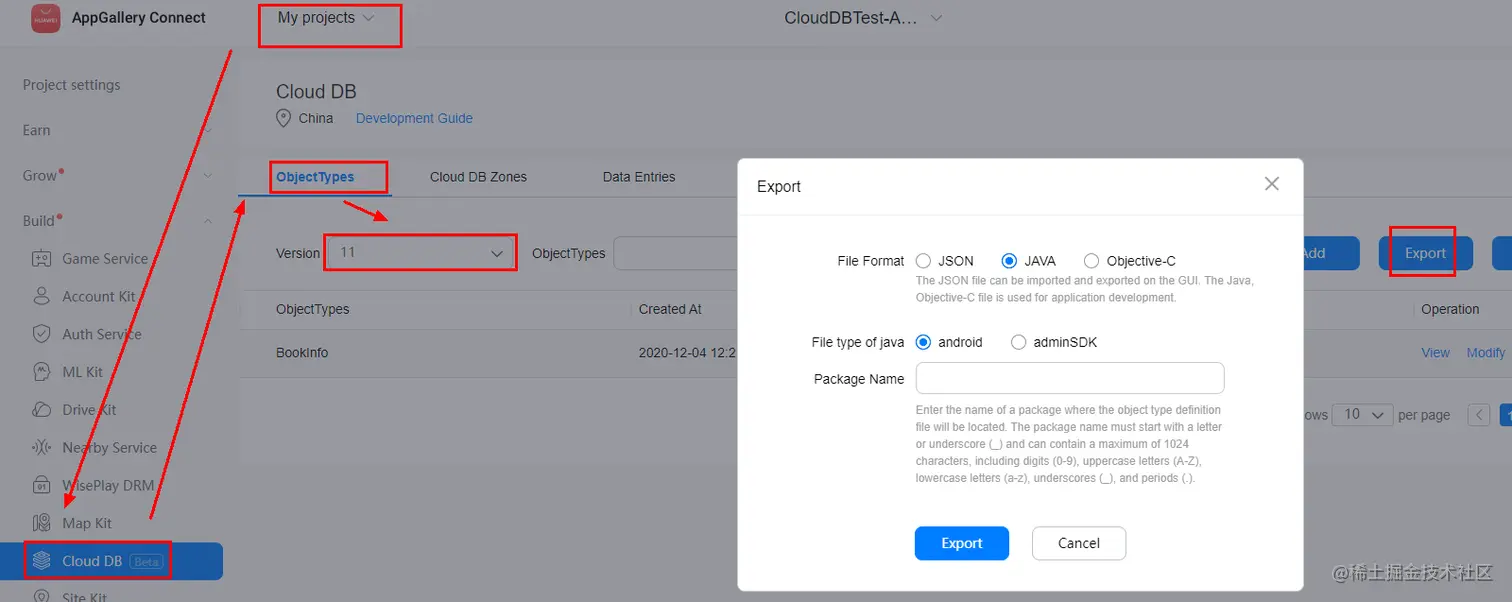Screen dimensions: 1512x602
Task: Click the Package Name input field
Action: click(x=1070, y=378)
